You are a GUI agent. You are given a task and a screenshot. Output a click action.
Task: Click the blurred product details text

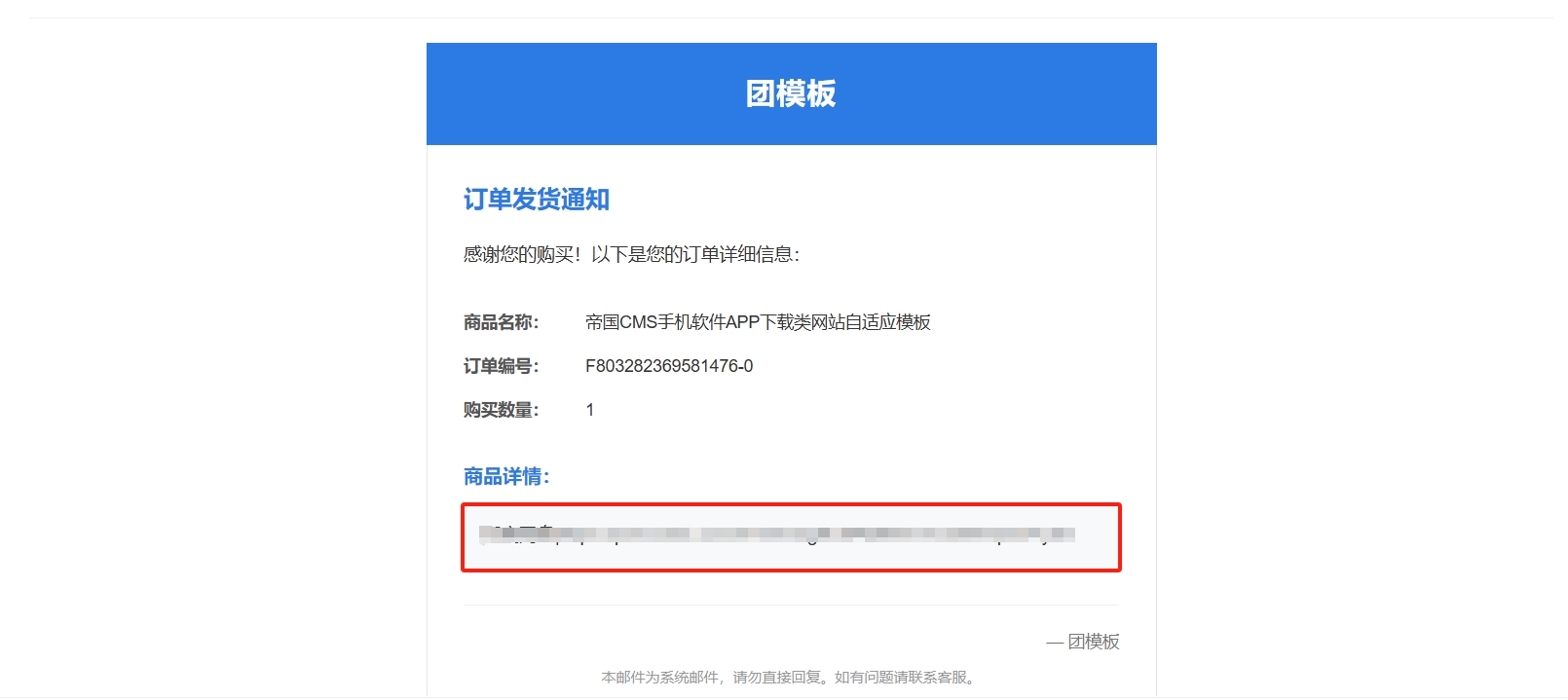tap(776, 534)
